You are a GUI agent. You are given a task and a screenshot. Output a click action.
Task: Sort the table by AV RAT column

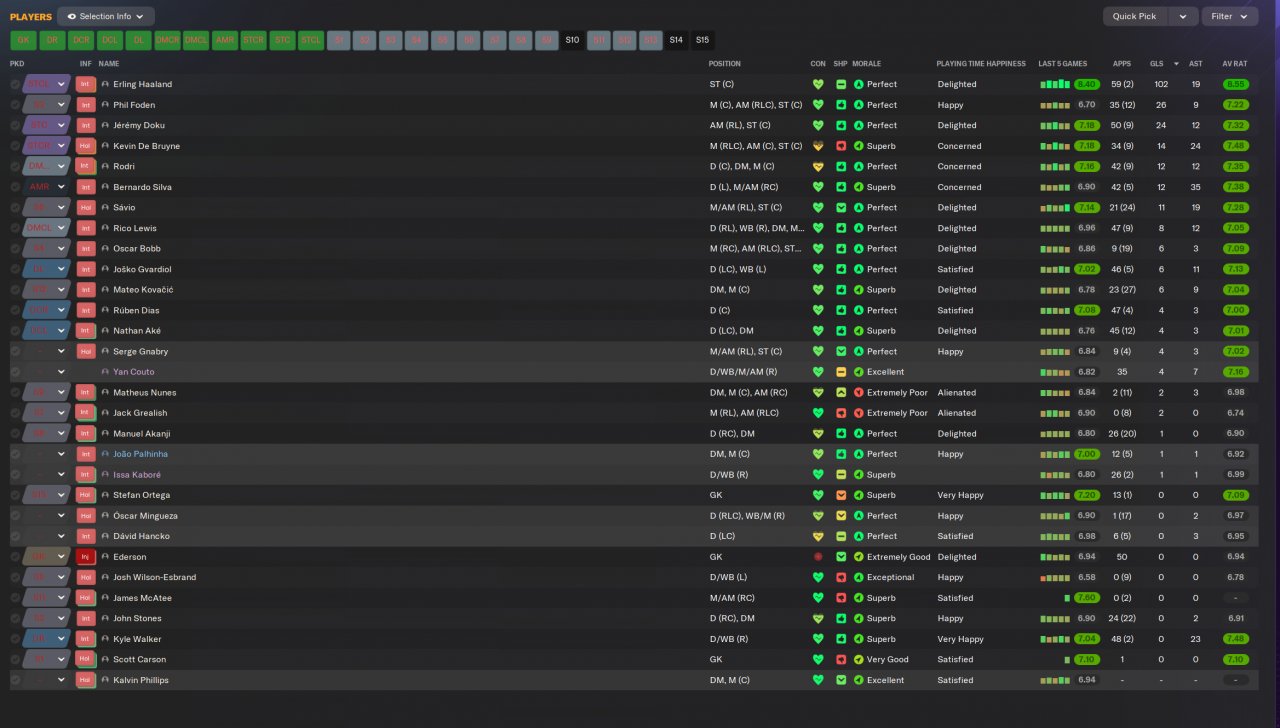click(1235, 64)
